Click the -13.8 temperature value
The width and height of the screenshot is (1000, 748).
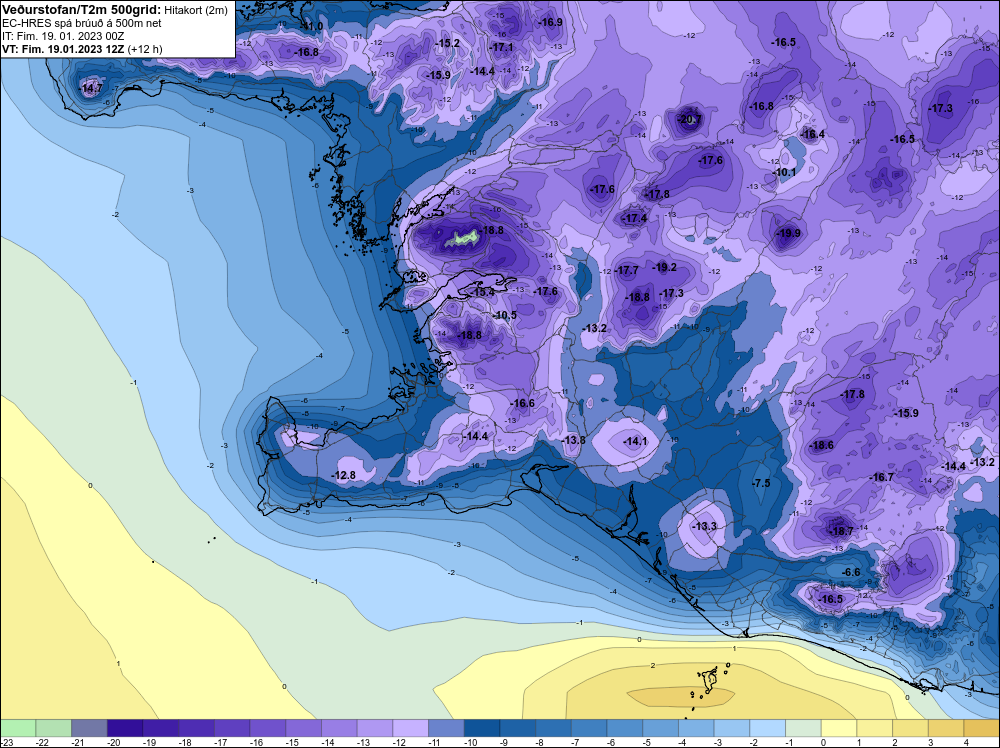(x=574, y=440)
